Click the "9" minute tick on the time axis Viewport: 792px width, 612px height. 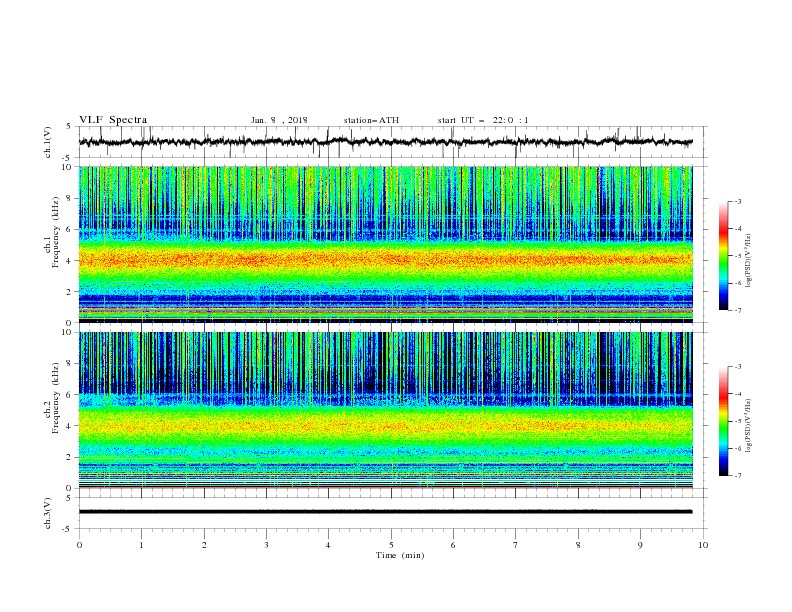(x=640, y=545)
